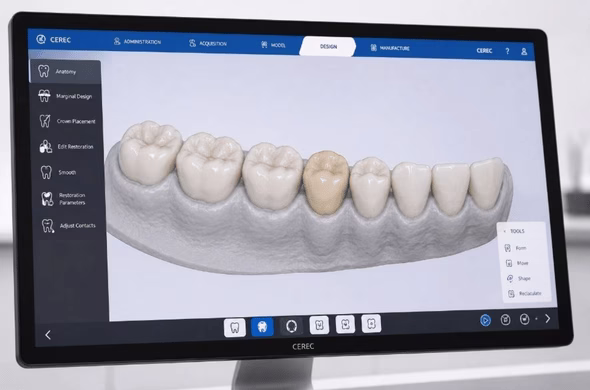The image size is (590, 390).
Task: Switch to the Administration tab
Action: (138, 41)
